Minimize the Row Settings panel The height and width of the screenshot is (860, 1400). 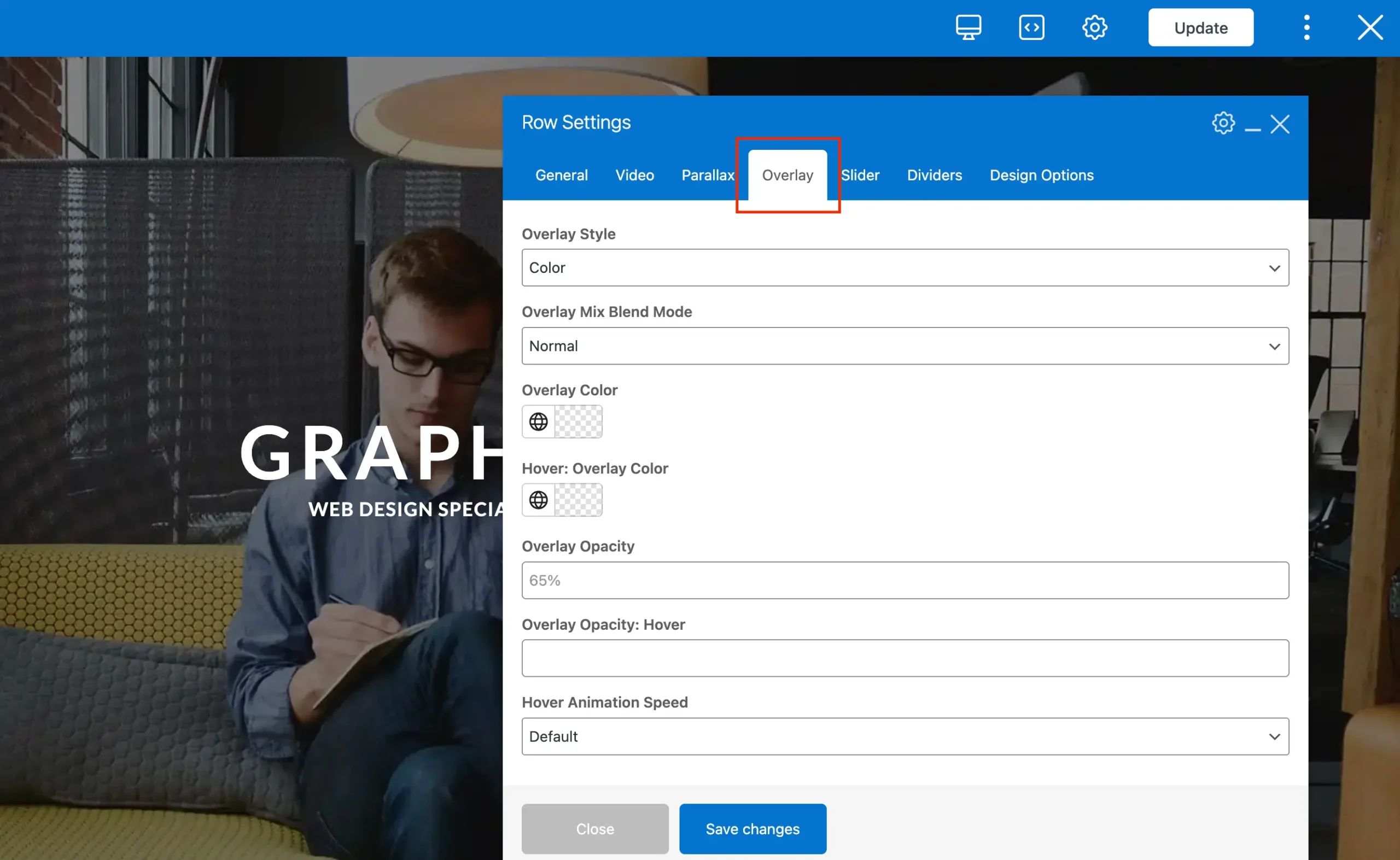(x=1252, y=125)
